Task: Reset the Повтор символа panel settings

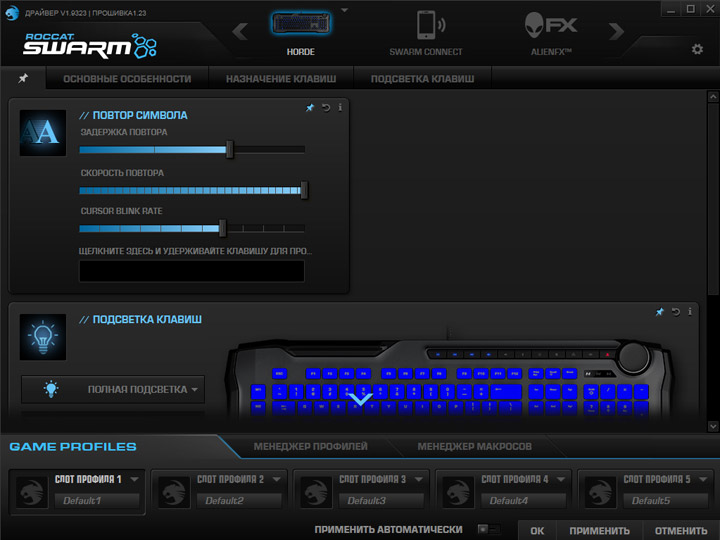Action: 326,107
